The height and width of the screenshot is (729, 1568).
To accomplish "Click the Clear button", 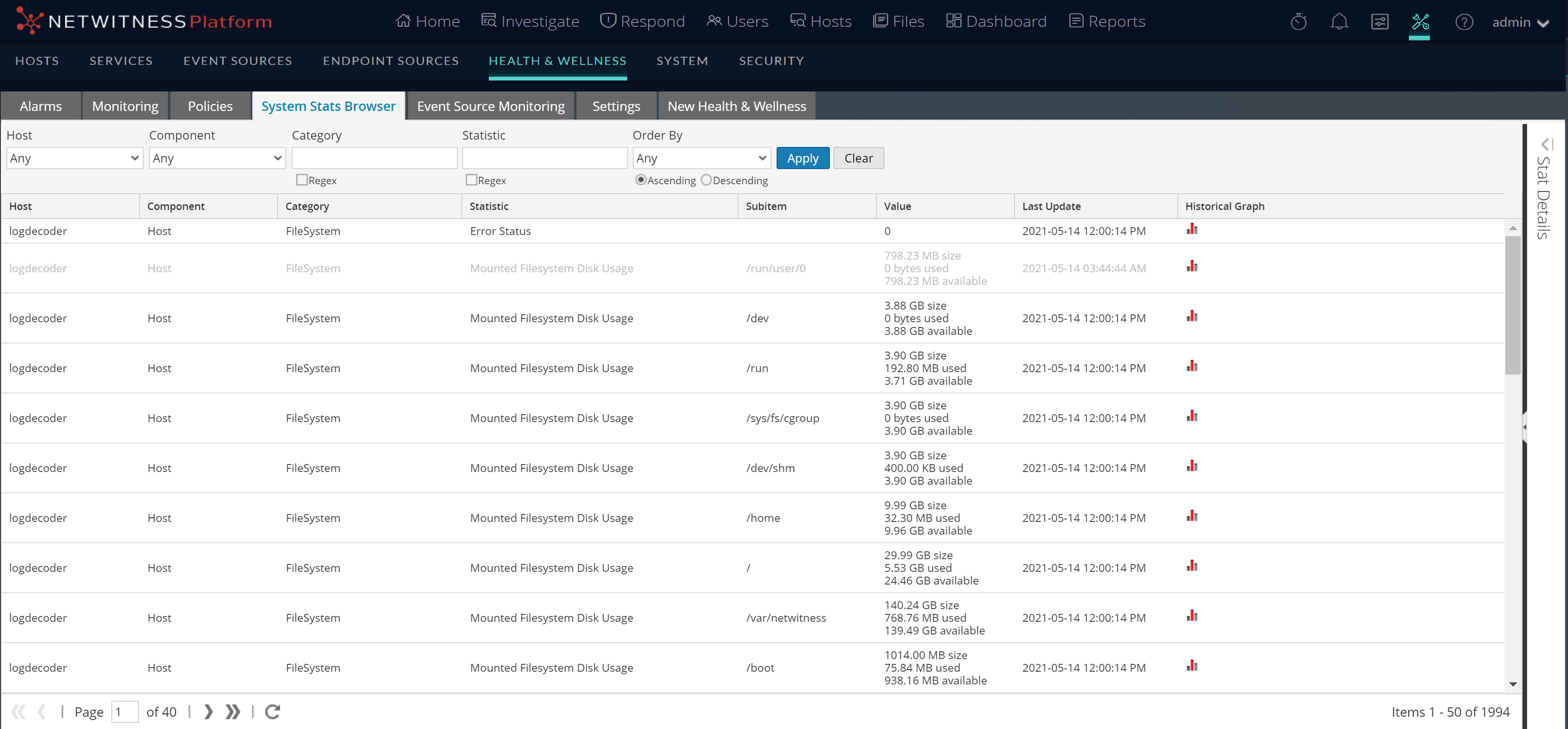I will 858,158.
